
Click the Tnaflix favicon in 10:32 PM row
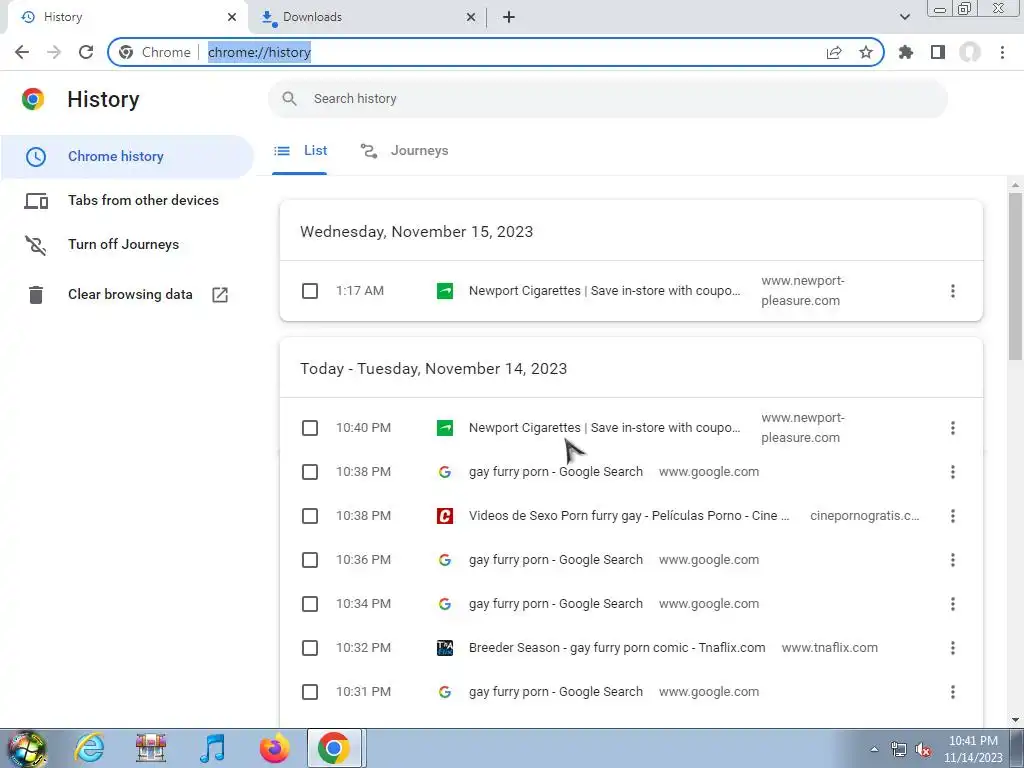click(445, 648)
